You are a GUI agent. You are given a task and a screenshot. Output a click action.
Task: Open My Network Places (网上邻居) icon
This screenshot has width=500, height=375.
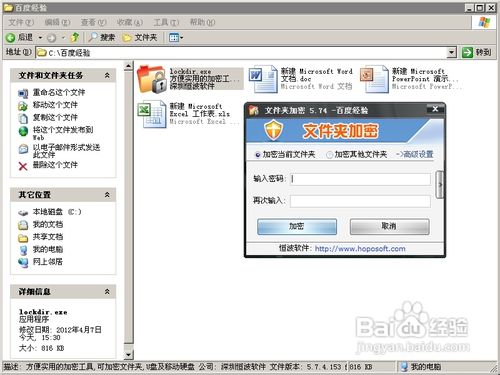[x=23, y=263]
